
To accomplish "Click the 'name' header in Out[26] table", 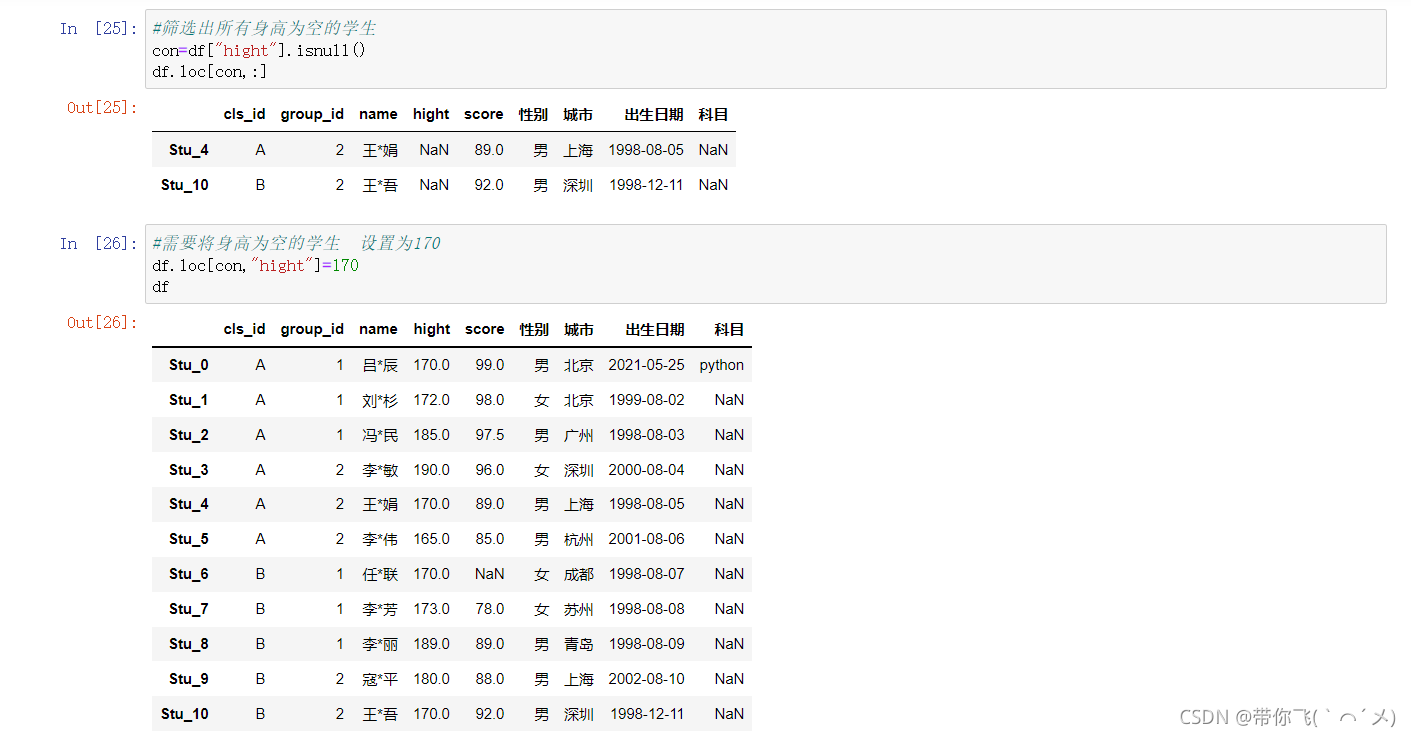I will 379,330.
